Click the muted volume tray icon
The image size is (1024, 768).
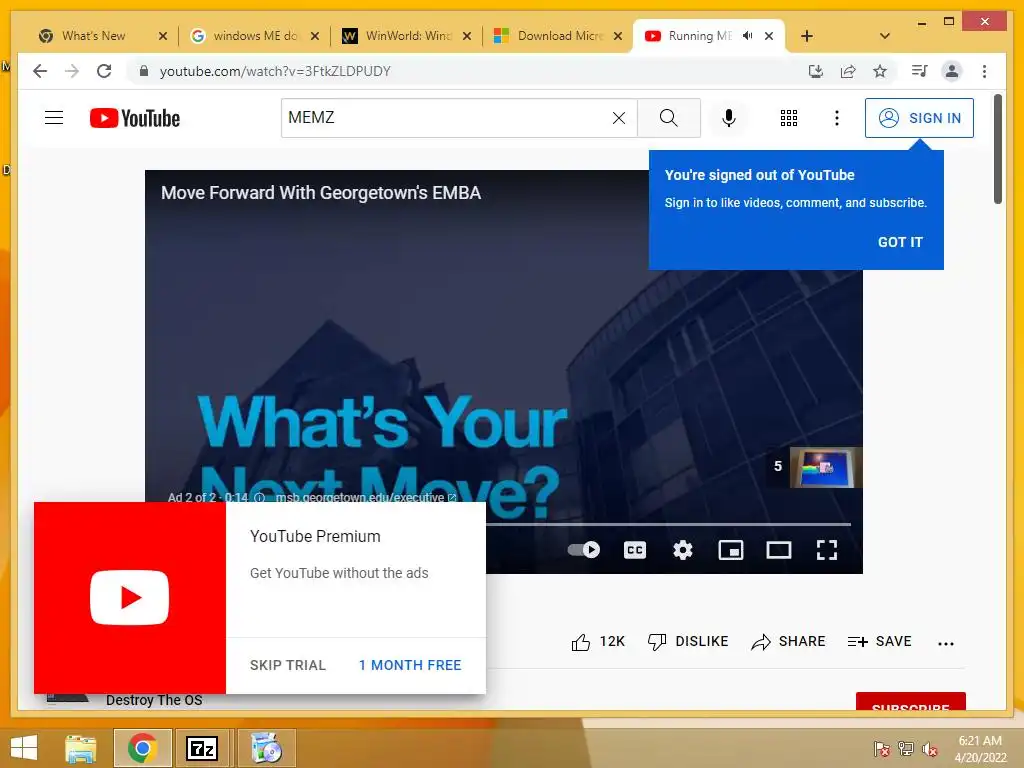click(x=930, y=749)
